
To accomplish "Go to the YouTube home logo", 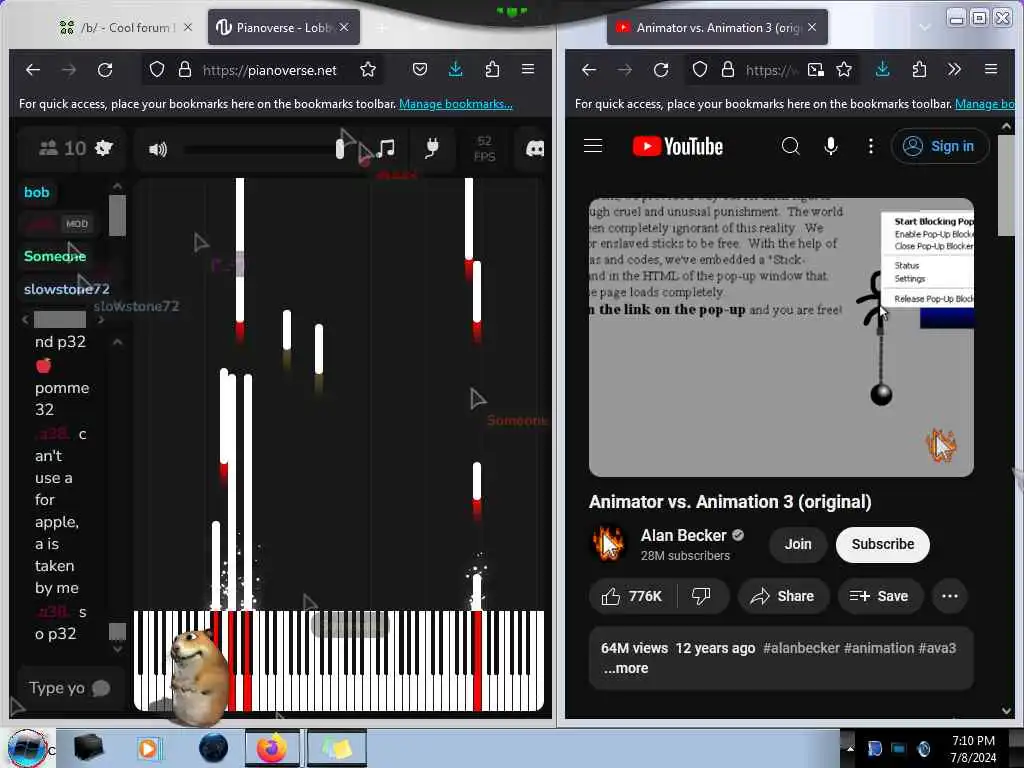I will (678, 146).
